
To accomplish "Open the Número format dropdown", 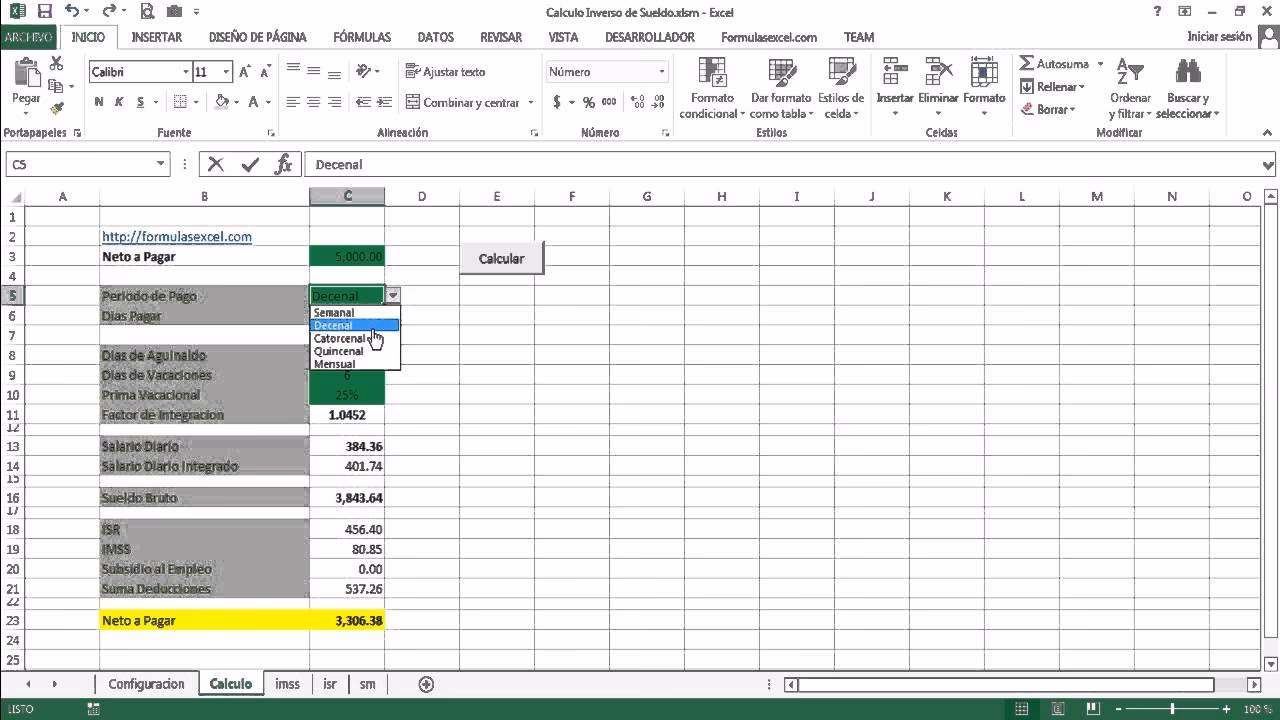I will coord(661,72).
